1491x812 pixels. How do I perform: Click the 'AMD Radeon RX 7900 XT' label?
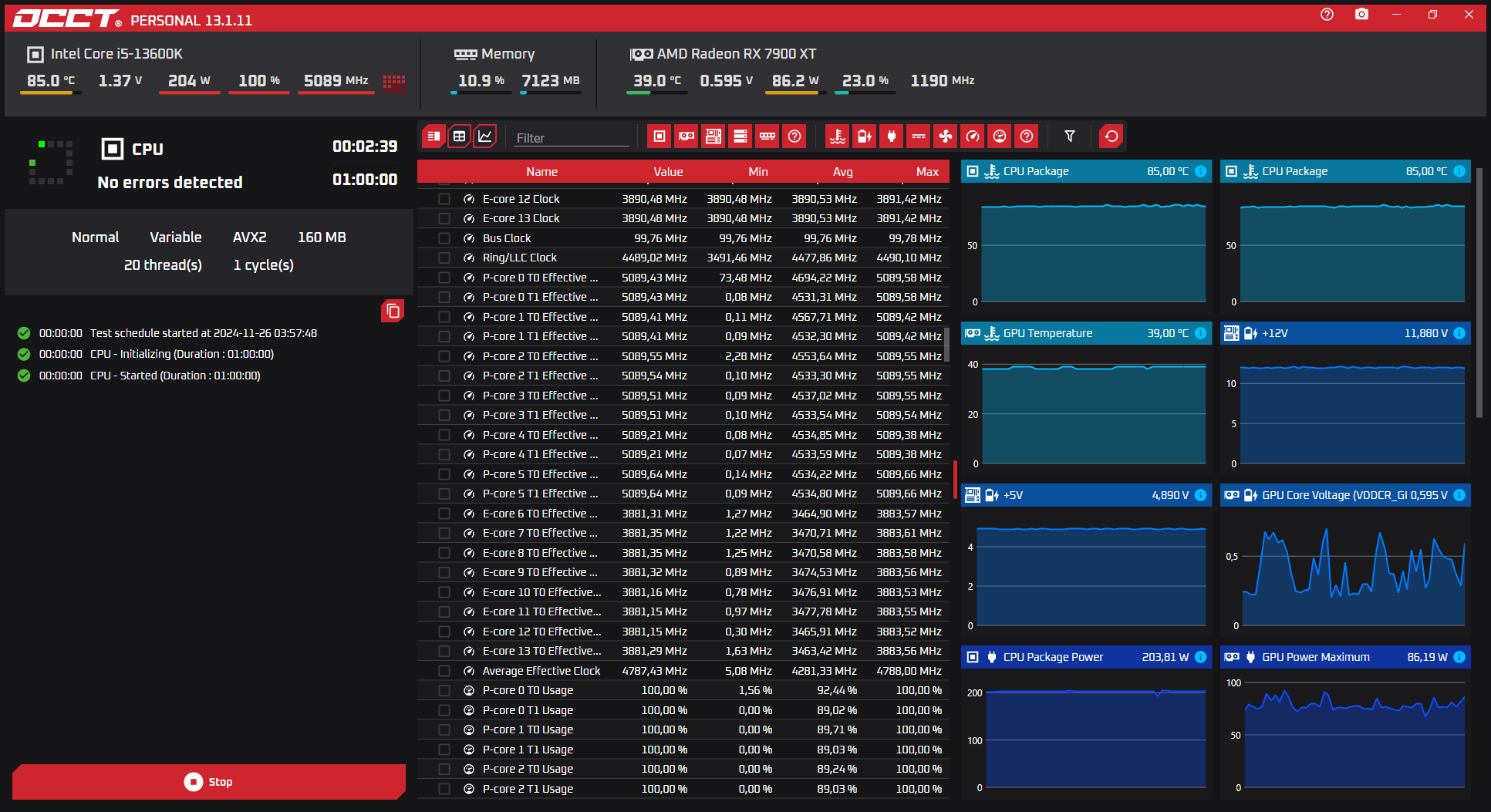click(x=737, y=54)
